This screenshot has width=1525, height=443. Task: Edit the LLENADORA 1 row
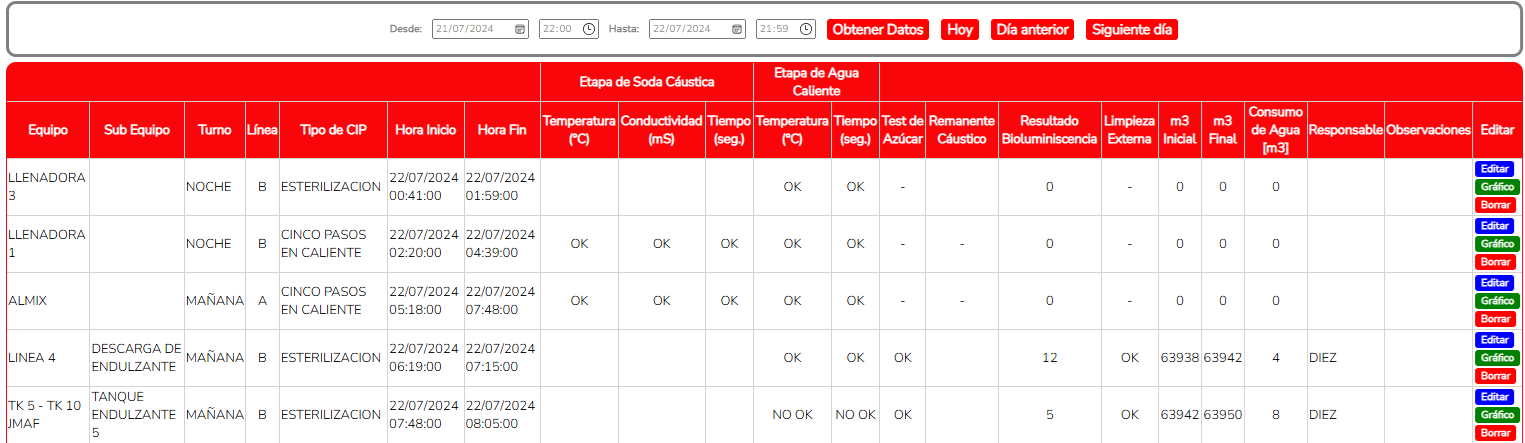[1495, 226]
